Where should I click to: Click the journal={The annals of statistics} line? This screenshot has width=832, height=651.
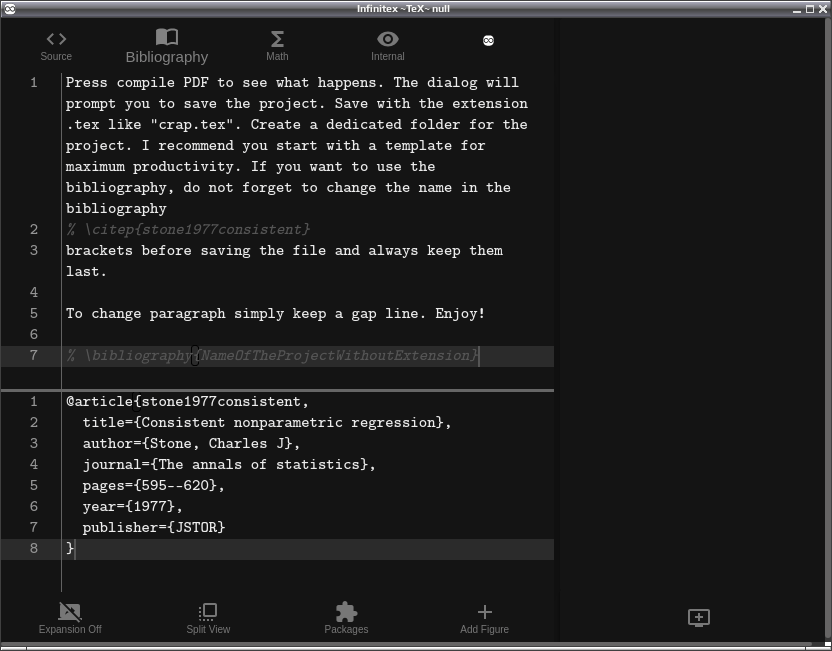point(229,465)
